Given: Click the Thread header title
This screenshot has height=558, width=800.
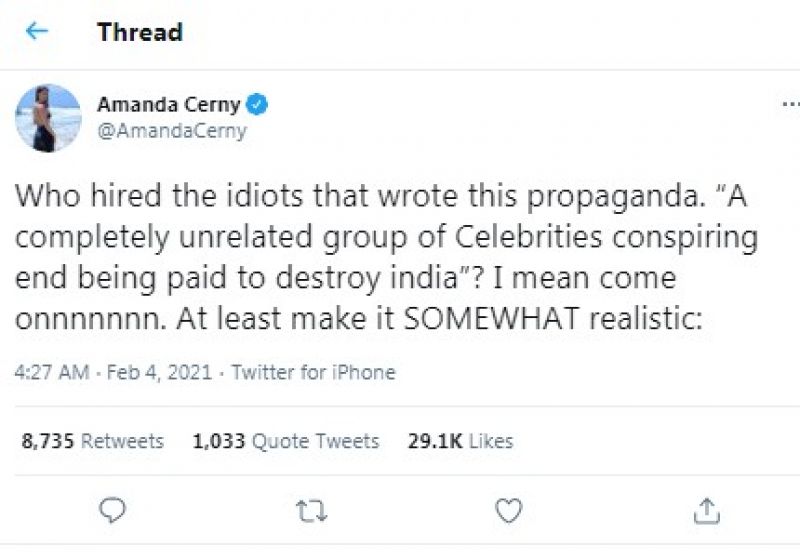Looking at the screenshot, I should (140, 32).
